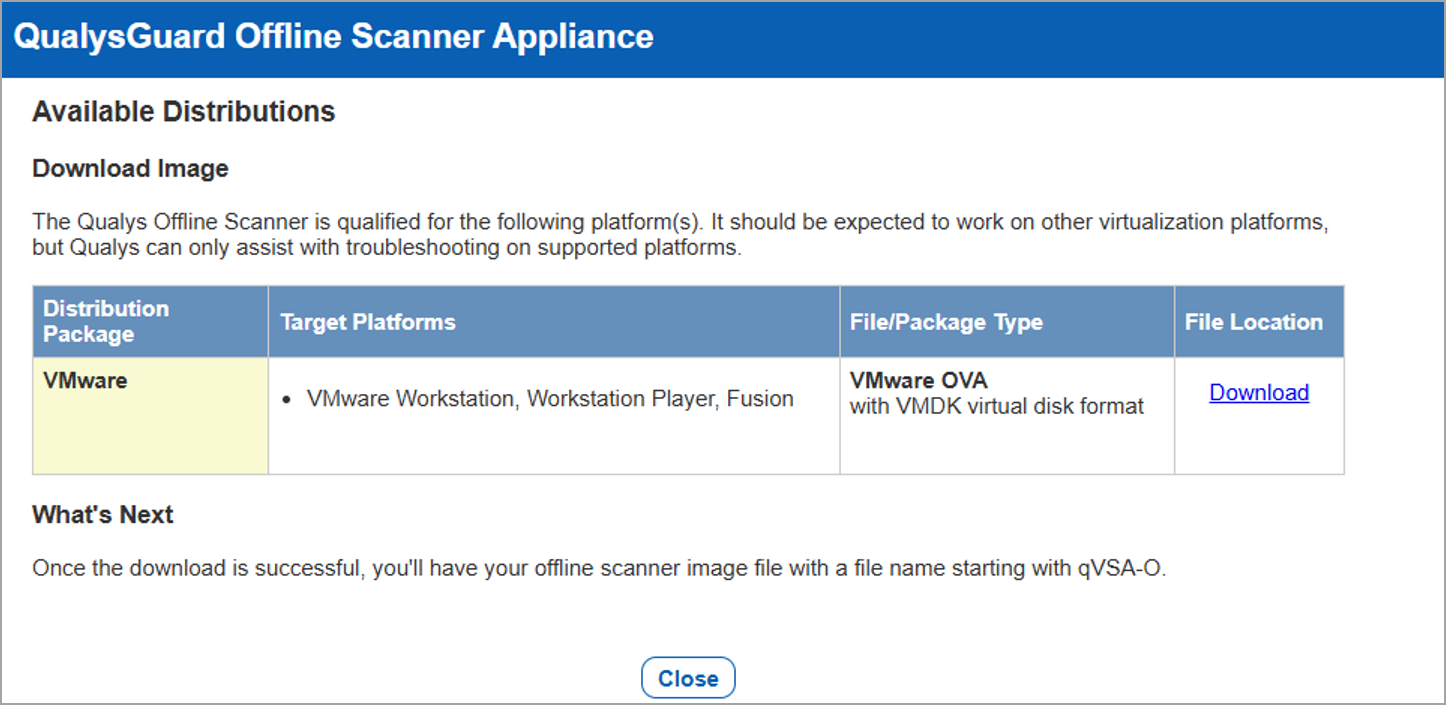Click the Available Distributions heading
This screenshot has width=1446, height=705.
[183, 111]
